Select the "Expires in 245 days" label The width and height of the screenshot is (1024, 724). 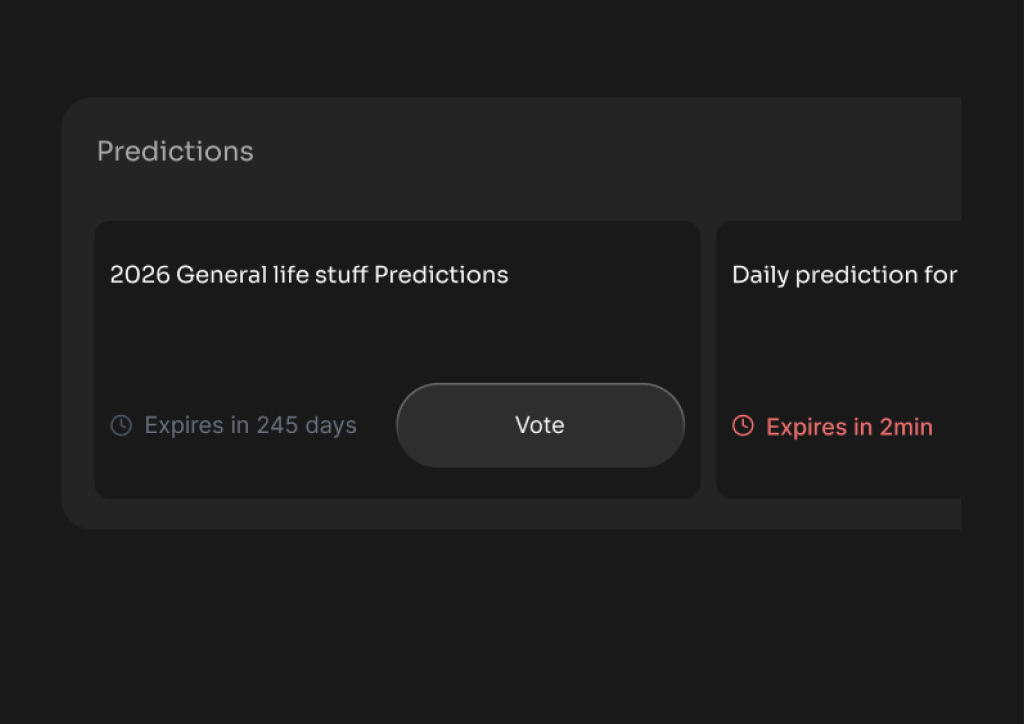click(x=250, y=426)
